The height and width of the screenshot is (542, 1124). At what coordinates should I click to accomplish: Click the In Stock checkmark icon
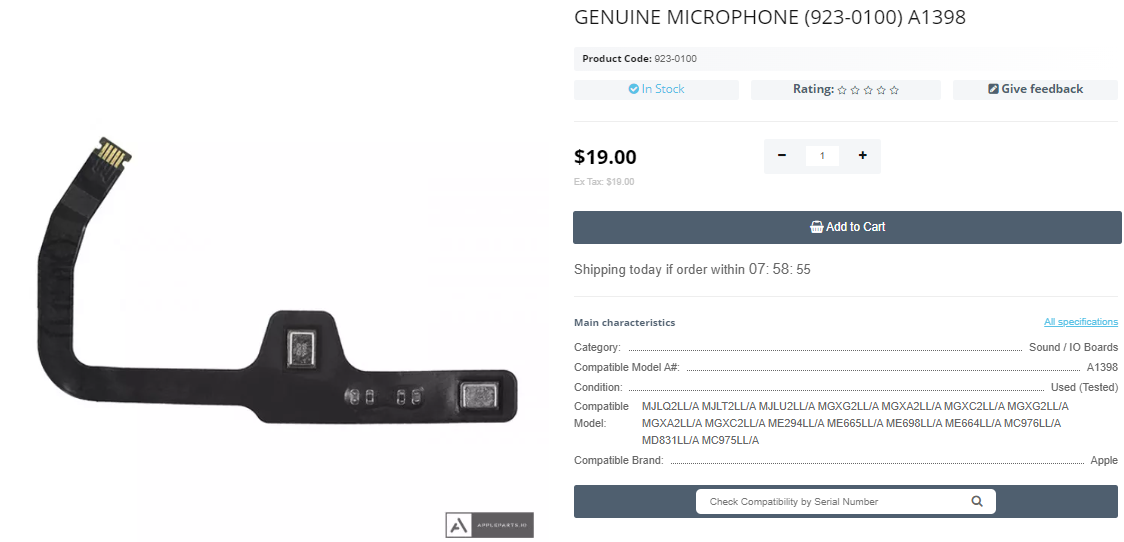pyautogui.click(x=633, y=89)
